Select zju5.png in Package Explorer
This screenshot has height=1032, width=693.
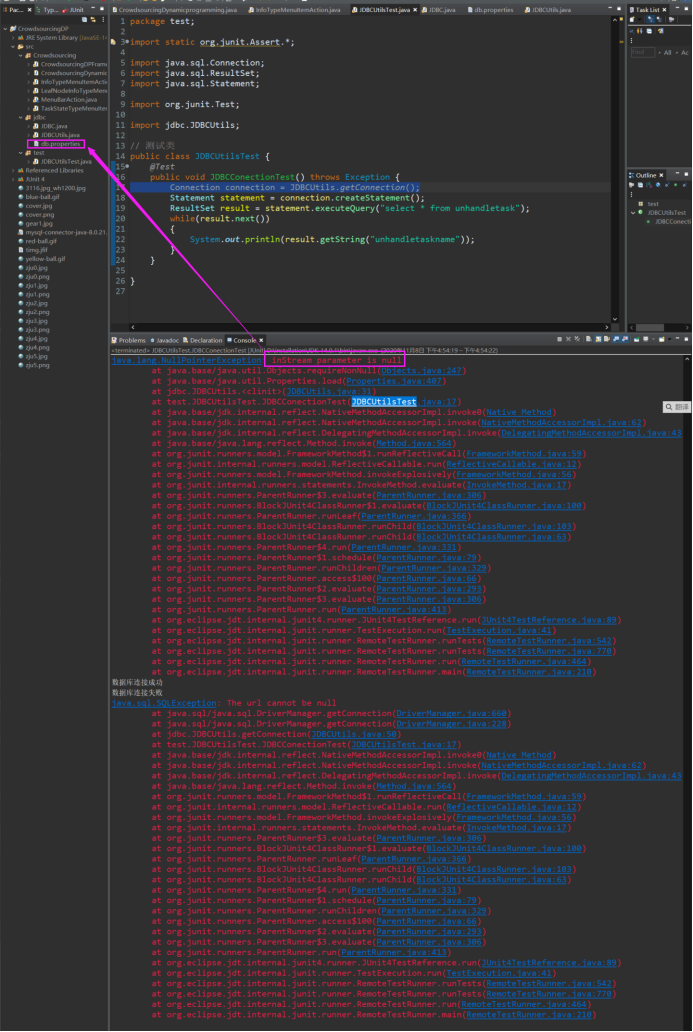pyautogui.click(x=34, y=365)
